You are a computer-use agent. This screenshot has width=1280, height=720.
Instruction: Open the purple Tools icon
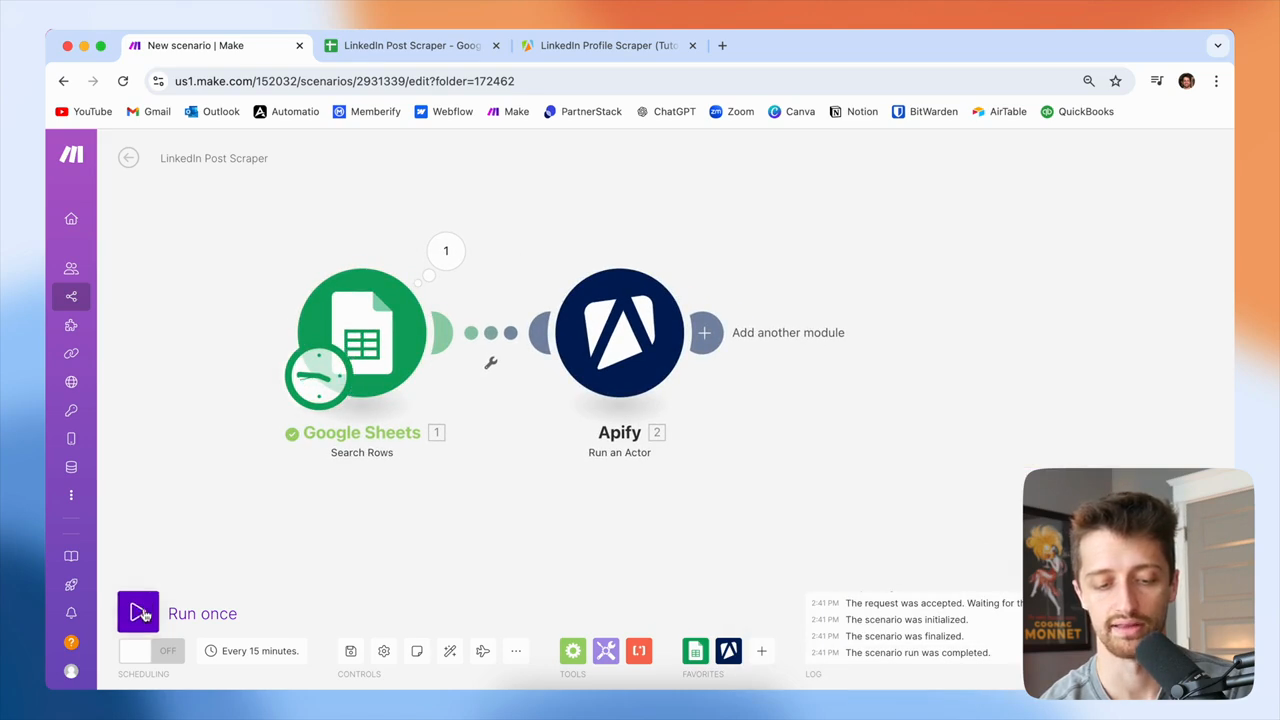pos(606,651)
